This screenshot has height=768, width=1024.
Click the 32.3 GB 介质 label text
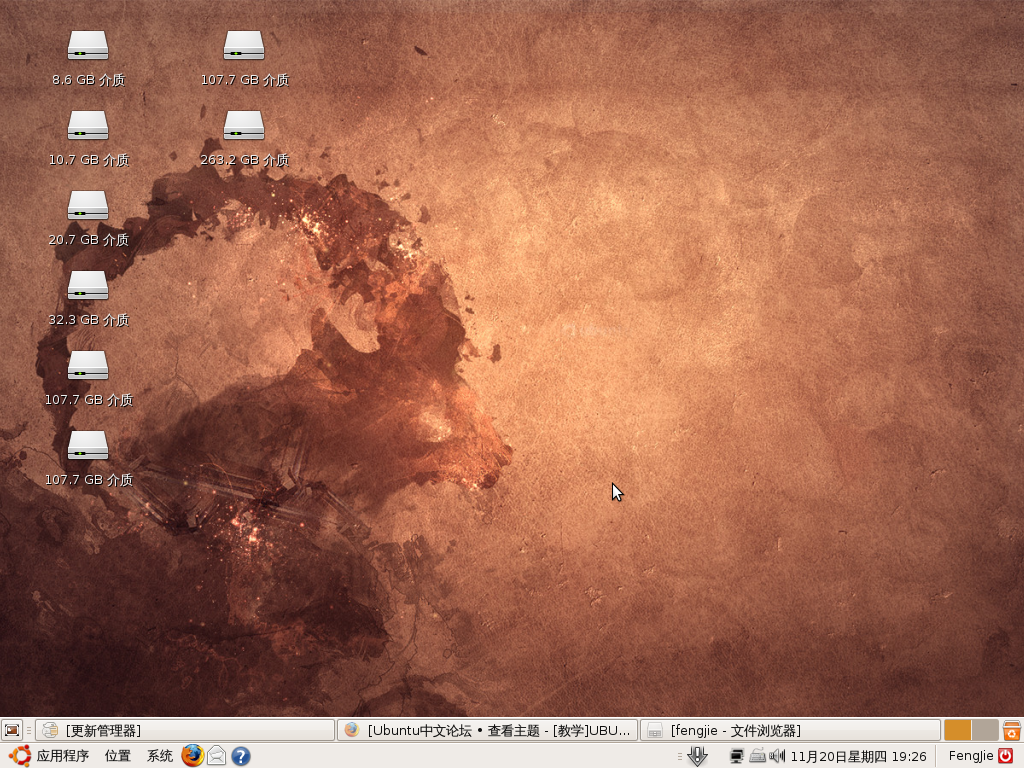click(88, 319)
